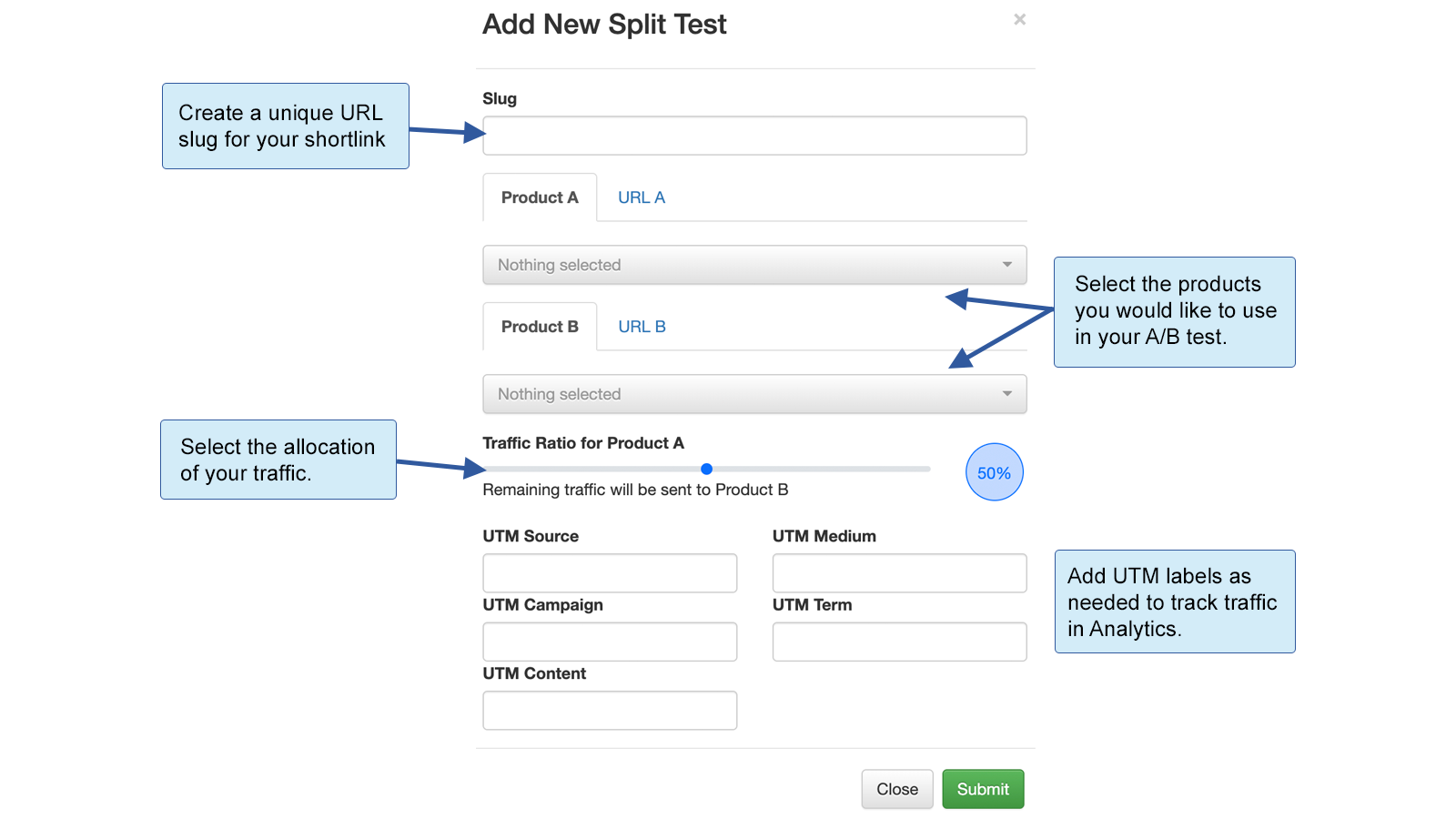This screenshot has width=1456, height=819.
Task: Close the Add New Split Test dialog
Action: (x=1019, y=19)
